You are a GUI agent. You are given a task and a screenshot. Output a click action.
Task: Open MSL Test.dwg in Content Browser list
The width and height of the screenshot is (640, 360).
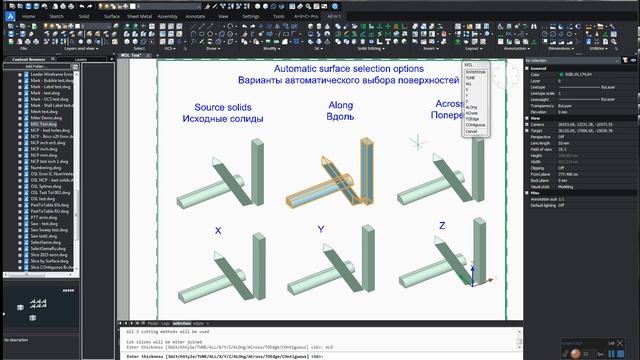43,124
